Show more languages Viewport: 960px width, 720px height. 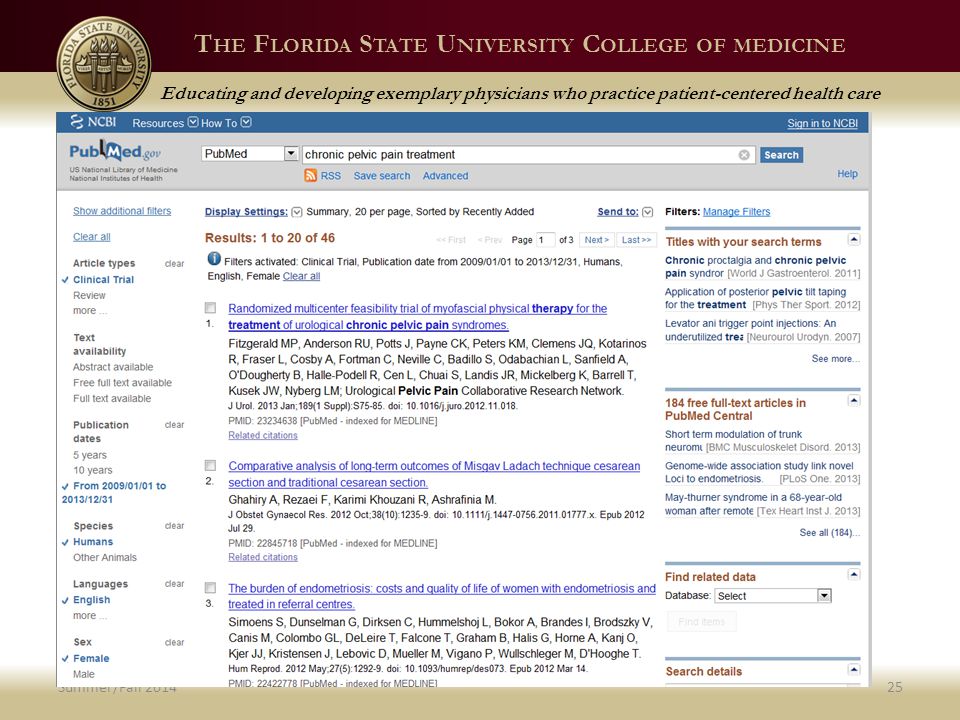pyautogui.click(x=90, y=616)
